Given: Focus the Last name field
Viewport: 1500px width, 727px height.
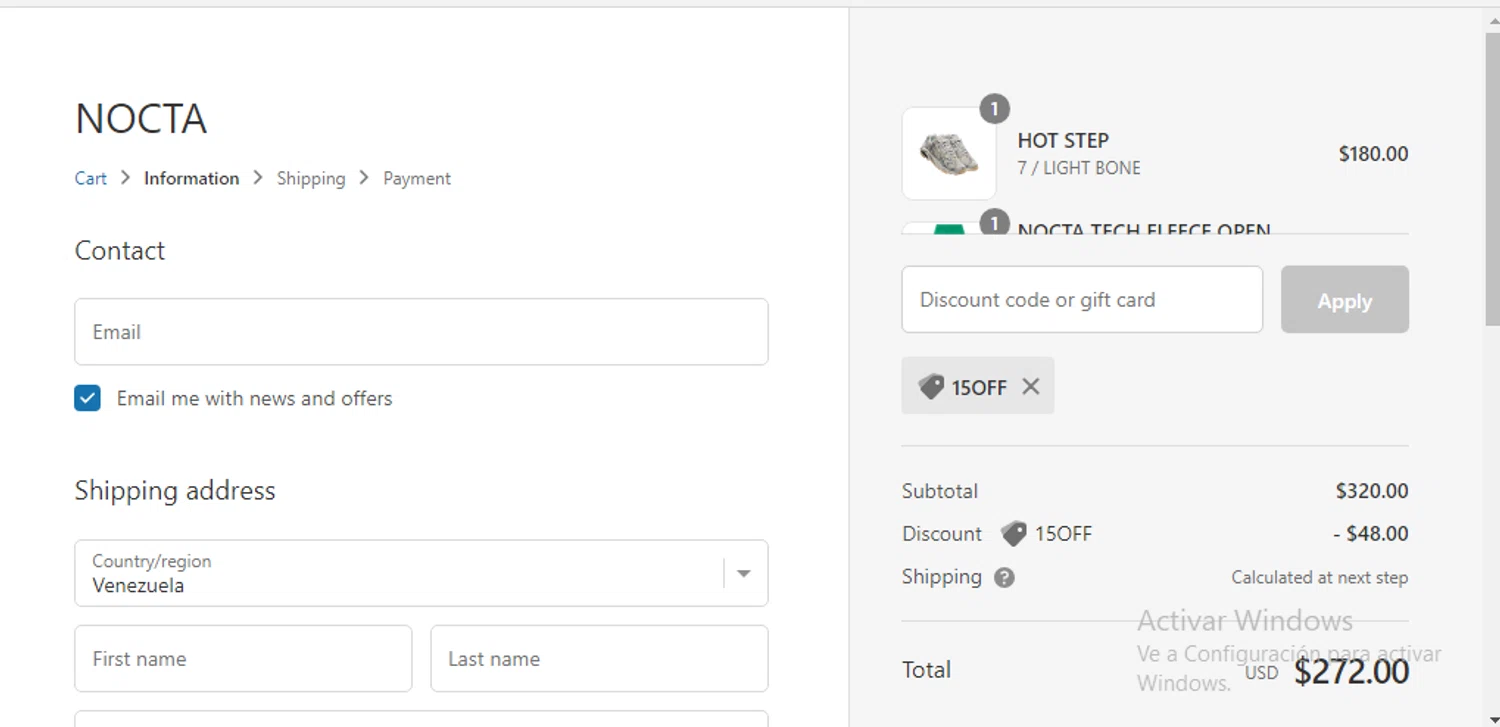Looking at the screenshot, I should (x=599, y=659).
